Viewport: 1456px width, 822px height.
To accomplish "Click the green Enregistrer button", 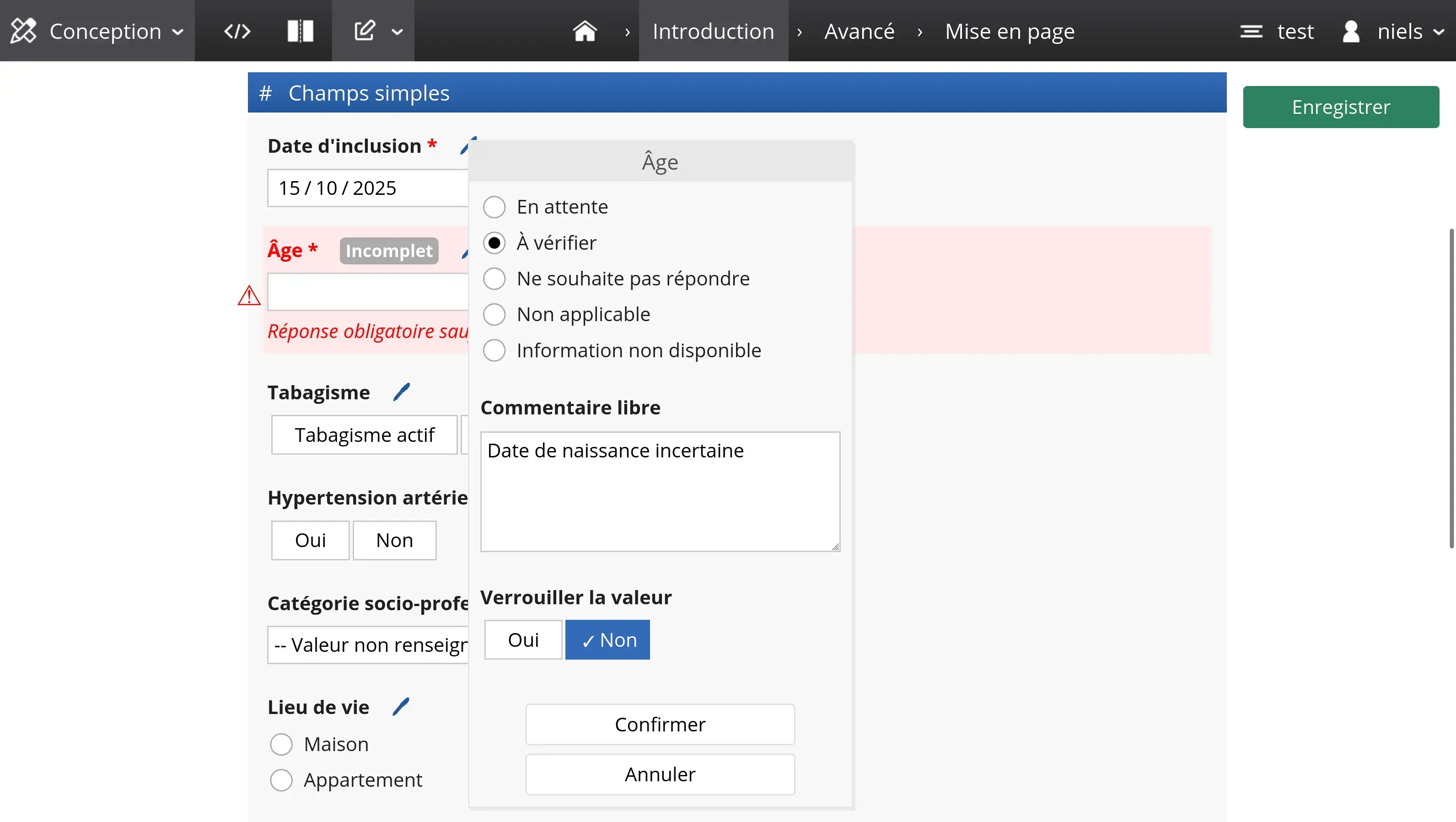I will [1341, 107].
